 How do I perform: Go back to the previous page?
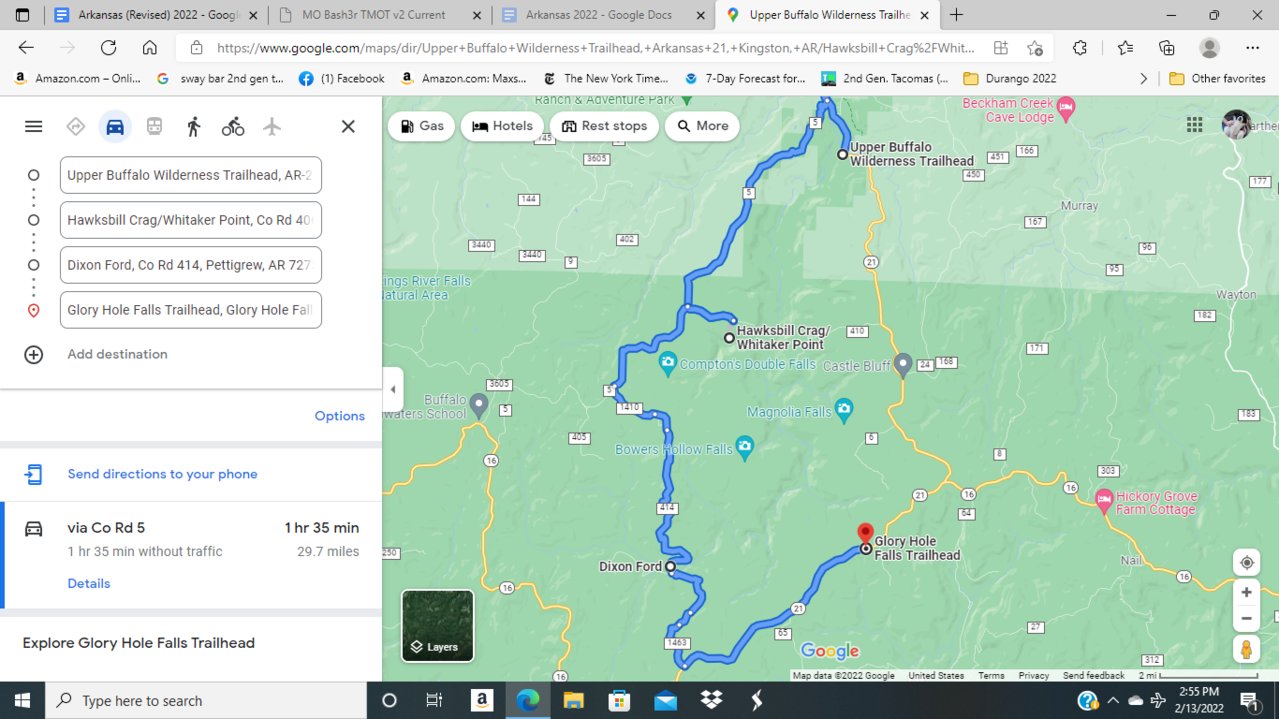[26, 48]
